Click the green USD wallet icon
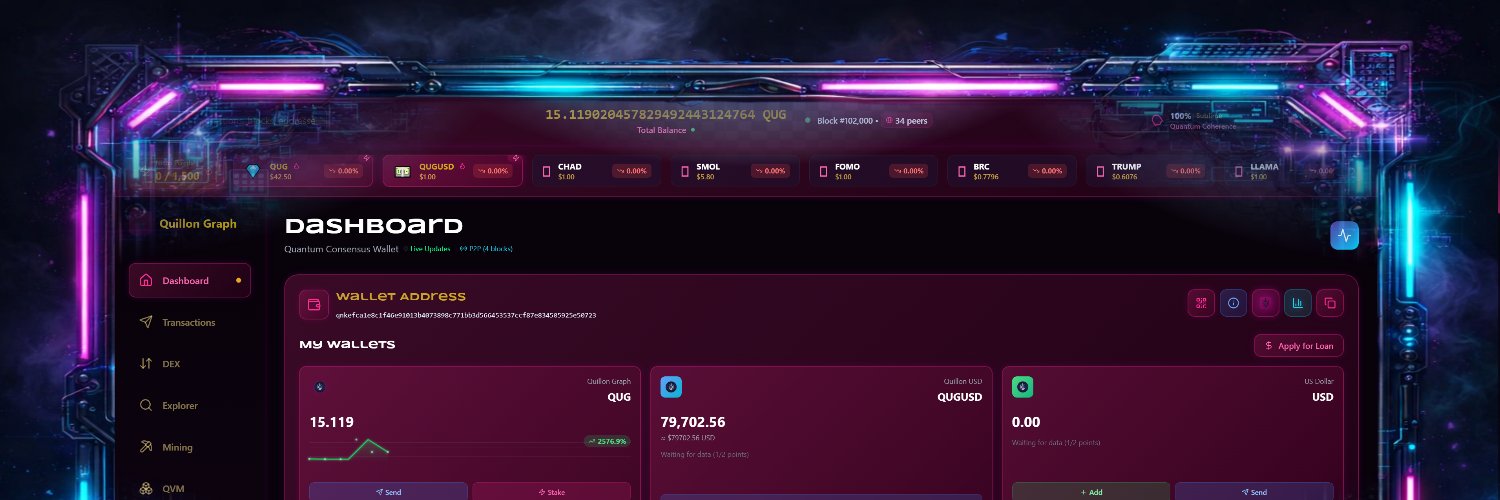 (1022, 387)
